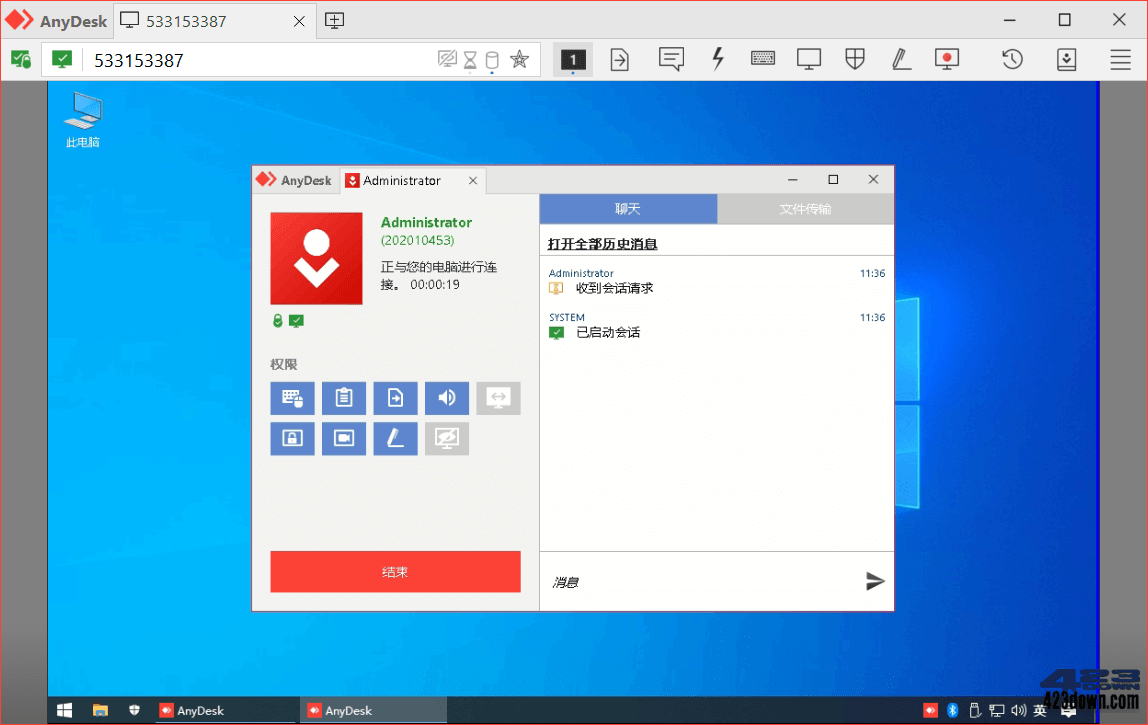Open the permissions shield icon
The image size is (1148, 725).
point(854,59)
